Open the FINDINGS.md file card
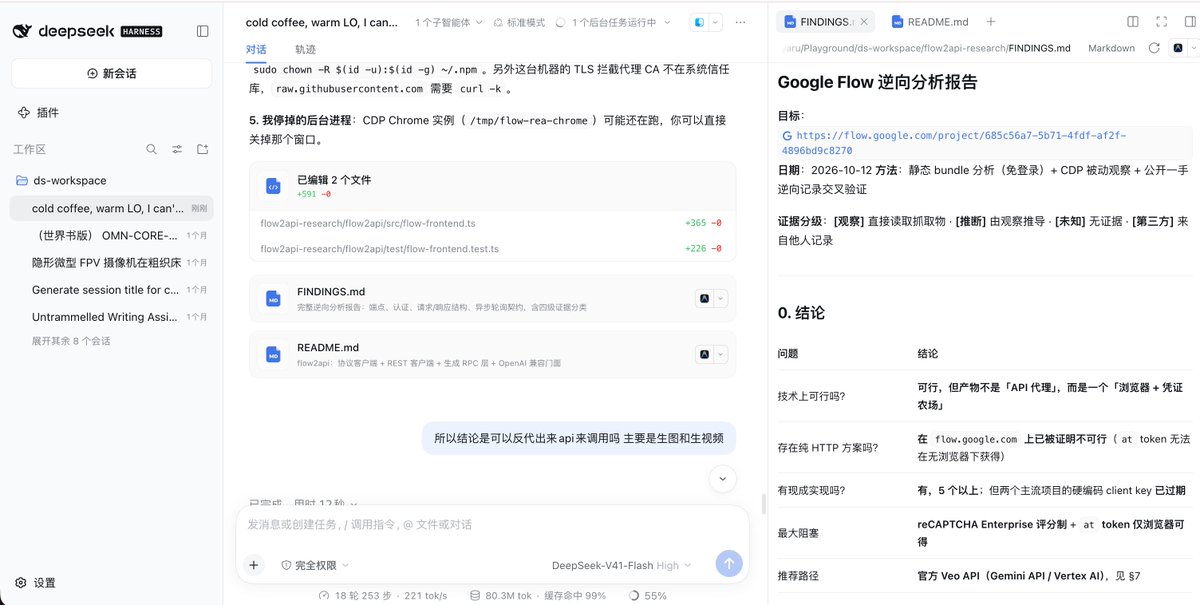Image resolution: width=1200 pixels, height=605 pixels. [x=492, y=298]
